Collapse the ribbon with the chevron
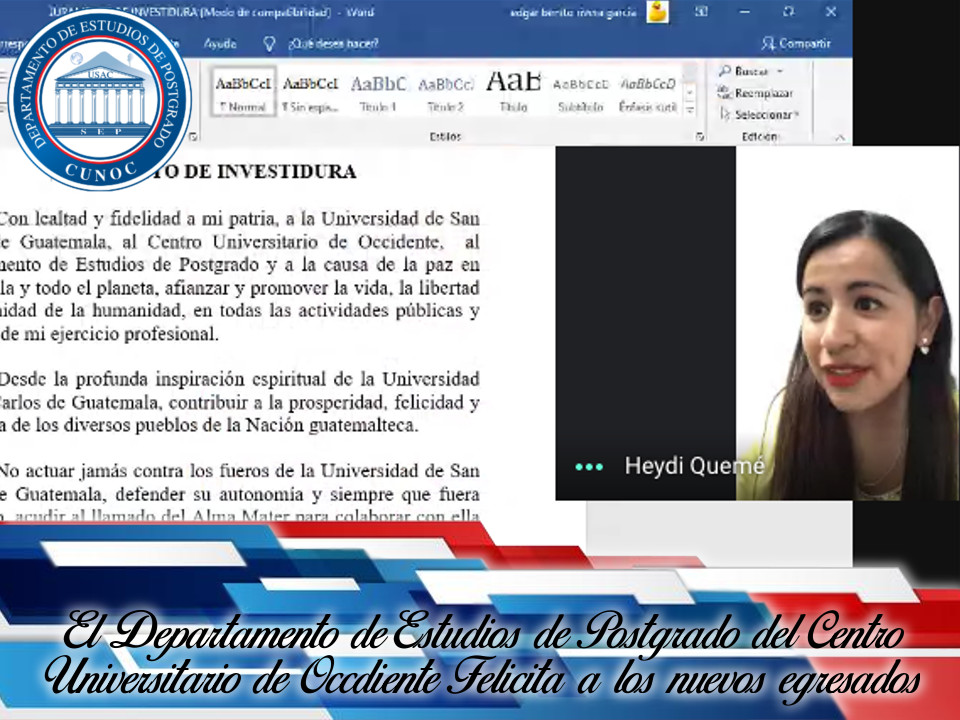 (x=840, y=138)
